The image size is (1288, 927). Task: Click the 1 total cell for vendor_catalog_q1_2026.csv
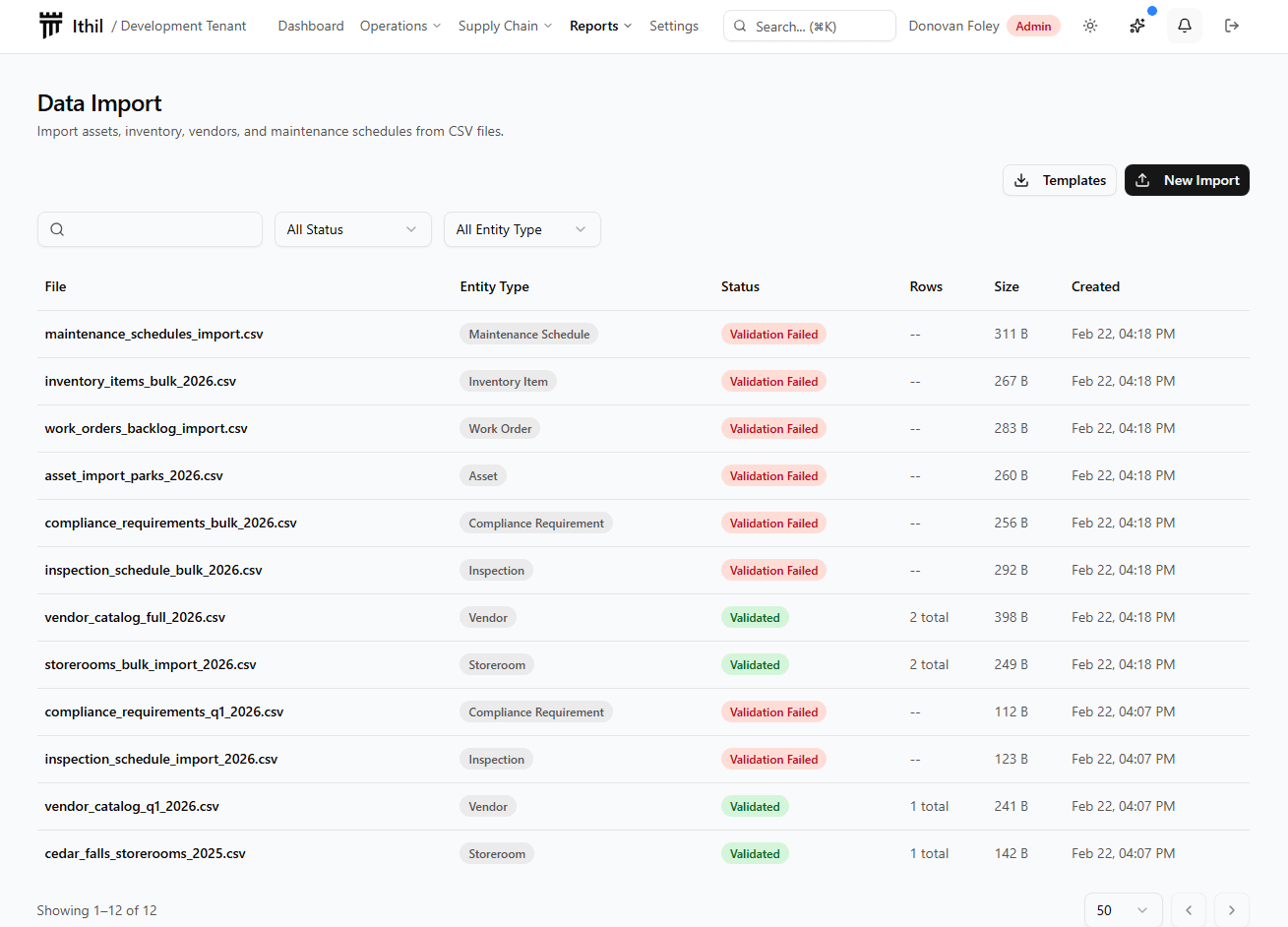point(929,806)
